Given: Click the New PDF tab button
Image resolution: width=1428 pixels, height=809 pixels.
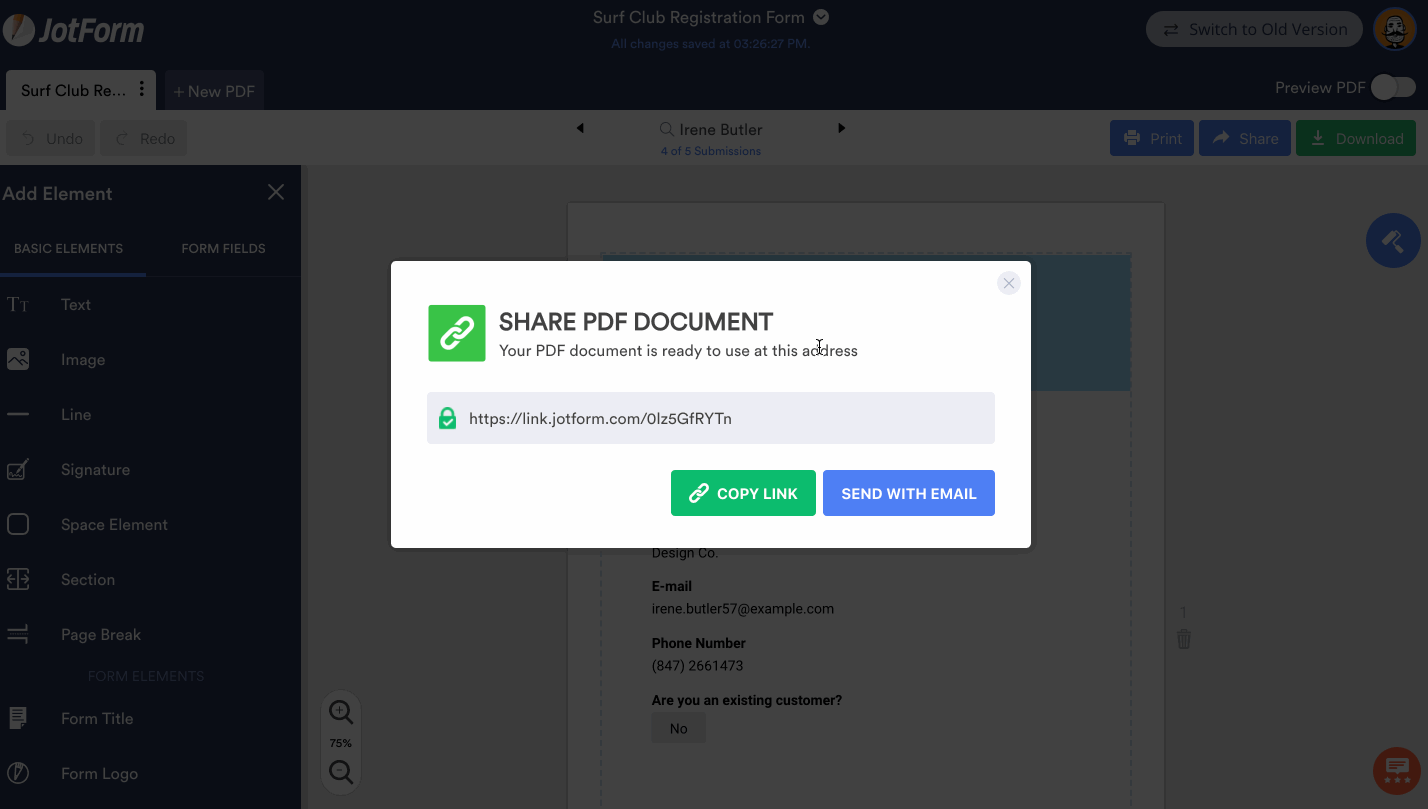Looking at the screenshot, I should coord(214,91).
